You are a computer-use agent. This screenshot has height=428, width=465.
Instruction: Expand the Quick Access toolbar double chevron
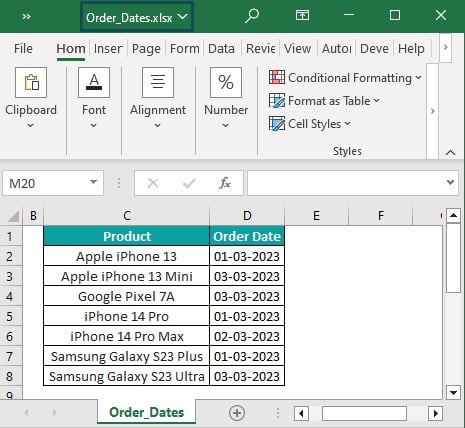(x=26, y=16)
